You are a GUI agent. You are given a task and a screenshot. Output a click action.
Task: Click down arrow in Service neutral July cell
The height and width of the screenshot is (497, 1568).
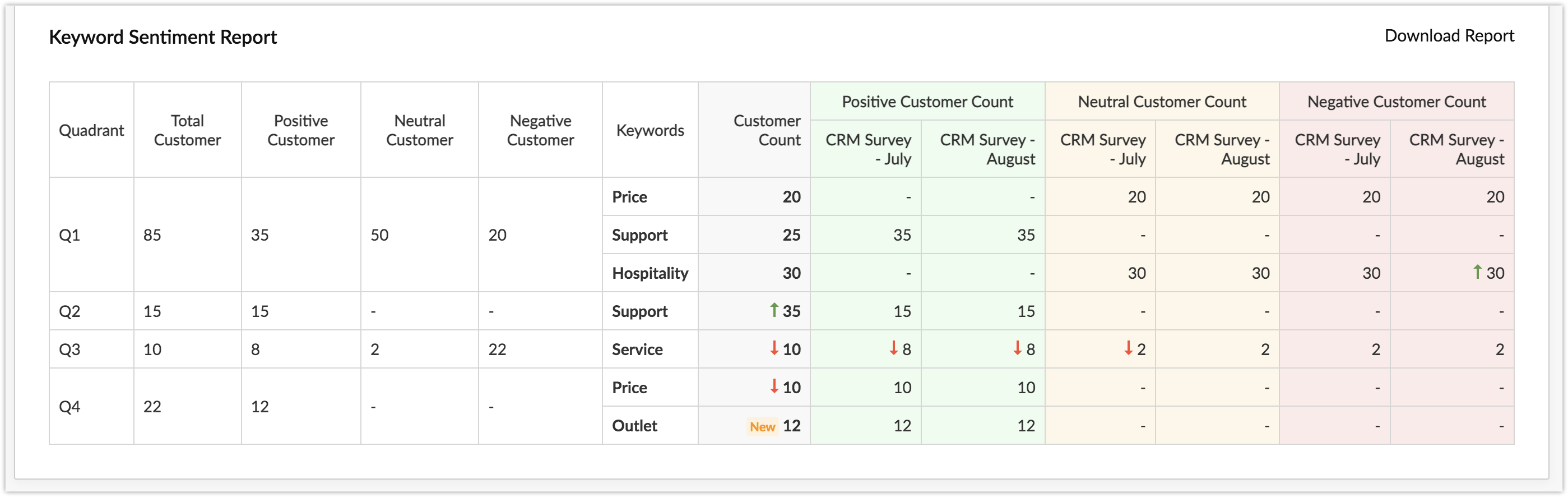click(1128, 348)
